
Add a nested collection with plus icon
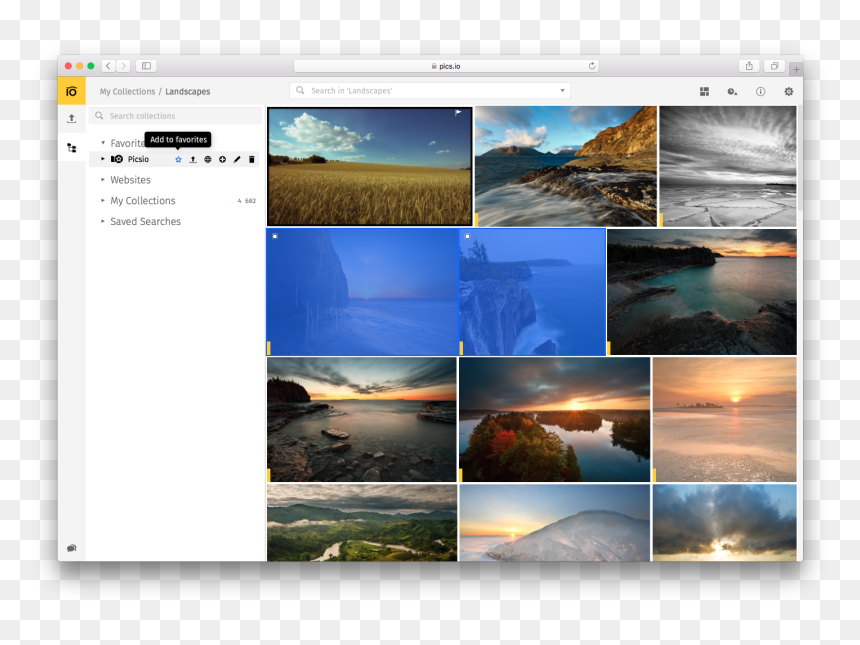click(x=223, y=160)
